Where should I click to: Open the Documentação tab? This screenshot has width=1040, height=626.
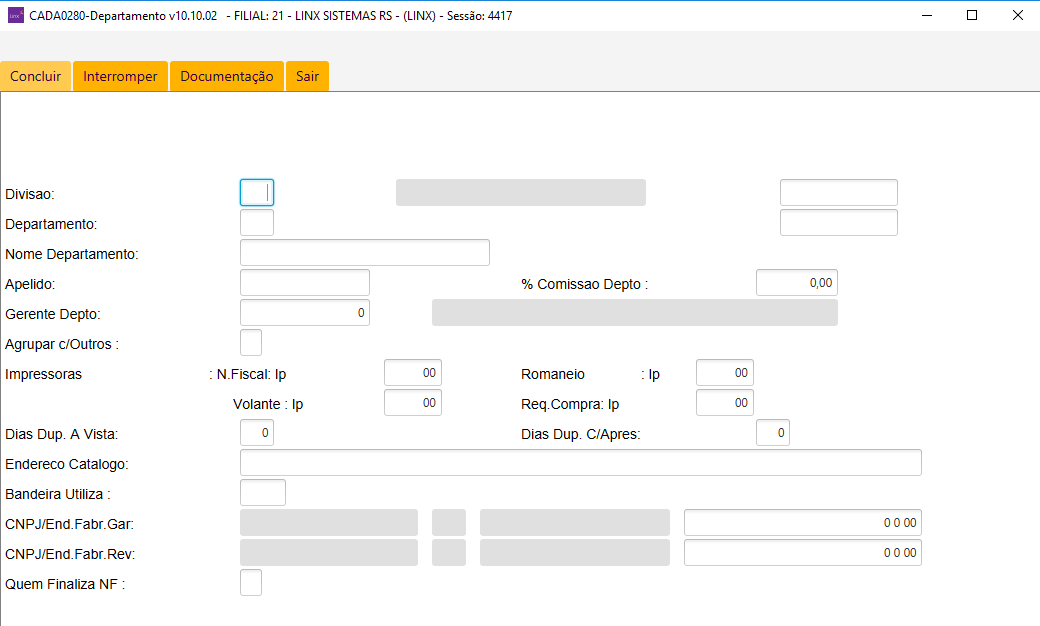click(227, 76)
